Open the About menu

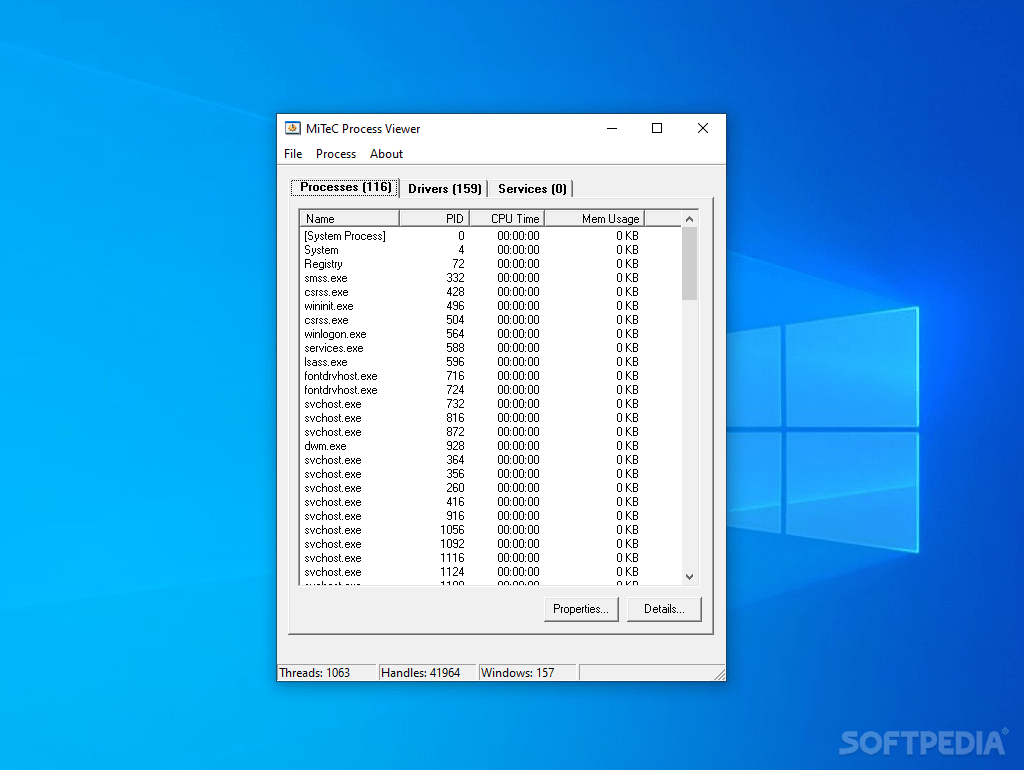click(386, 153)
